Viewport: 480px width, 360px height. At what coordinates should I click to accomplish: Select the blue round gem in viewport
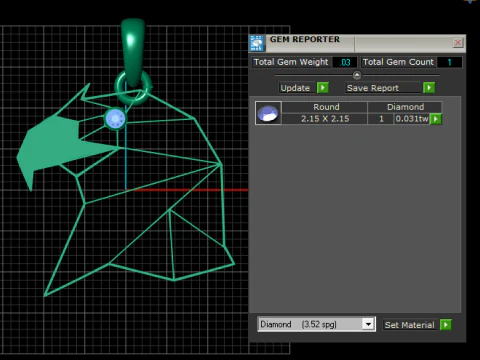(115, 119)
